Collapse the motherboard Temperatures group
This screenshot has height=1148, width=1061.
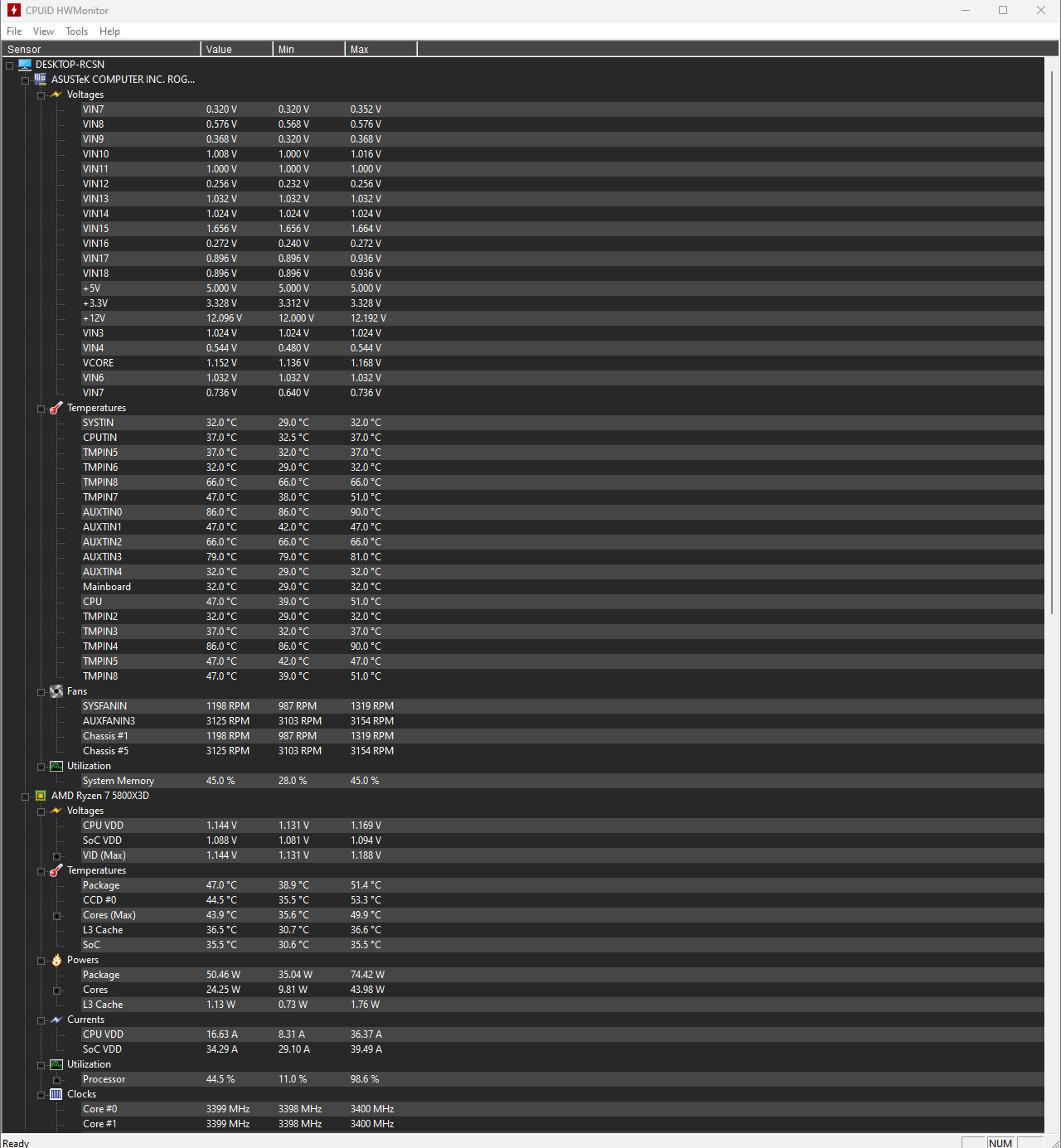coord(41,409)
